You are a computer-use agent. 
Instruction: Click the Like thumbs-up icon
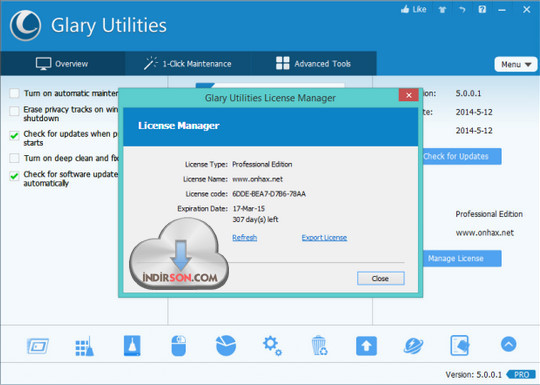(405, 10)
